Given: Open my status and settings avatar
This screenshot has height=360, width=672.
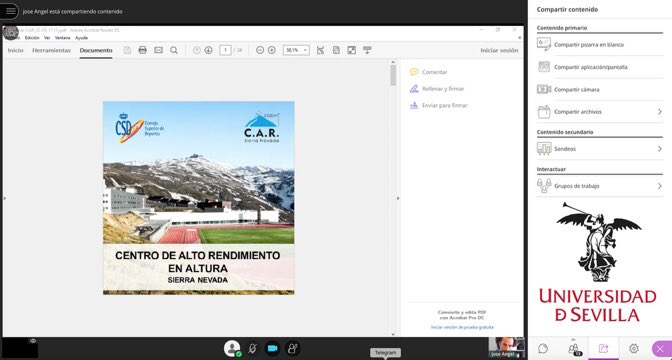Looking at the screenshot, I should coord(232,348).
